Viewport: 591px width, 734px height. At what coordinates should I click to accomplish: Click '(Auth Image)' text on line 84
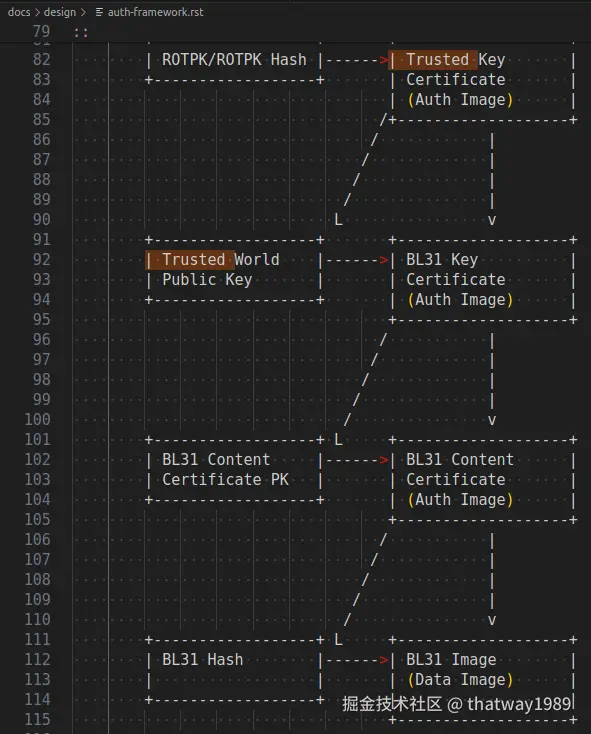click(460, 100)
